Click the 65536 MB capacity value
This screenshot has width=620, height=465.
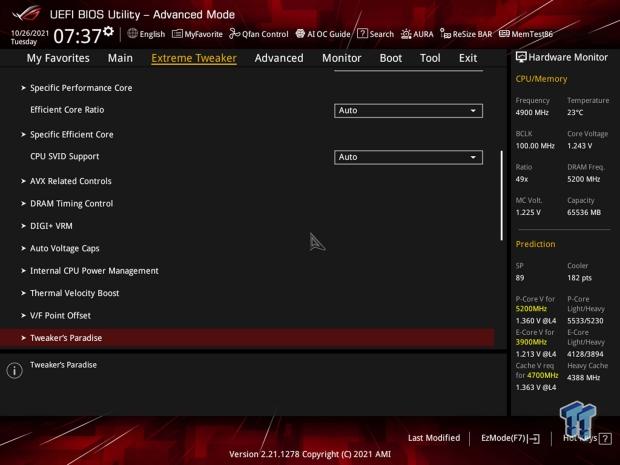pyautogui.click(x=584, y=212)
